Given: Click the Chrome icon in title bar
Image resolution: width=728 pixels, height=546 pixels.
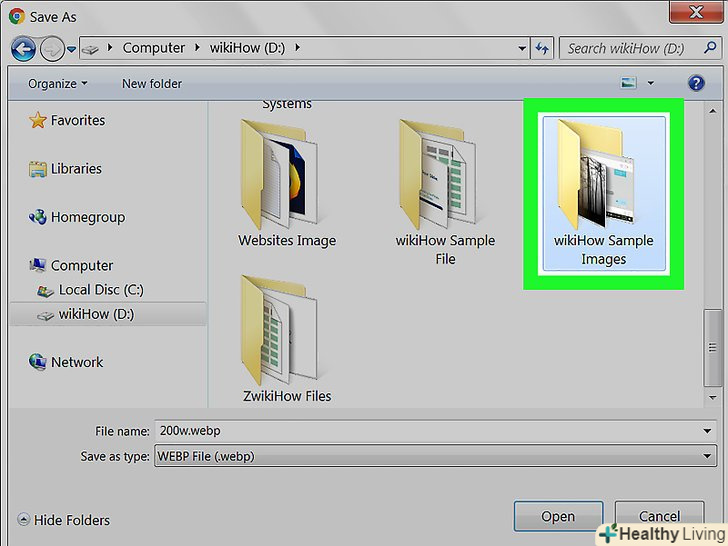Looking at the screenshot, I should [x=17, y=17].
